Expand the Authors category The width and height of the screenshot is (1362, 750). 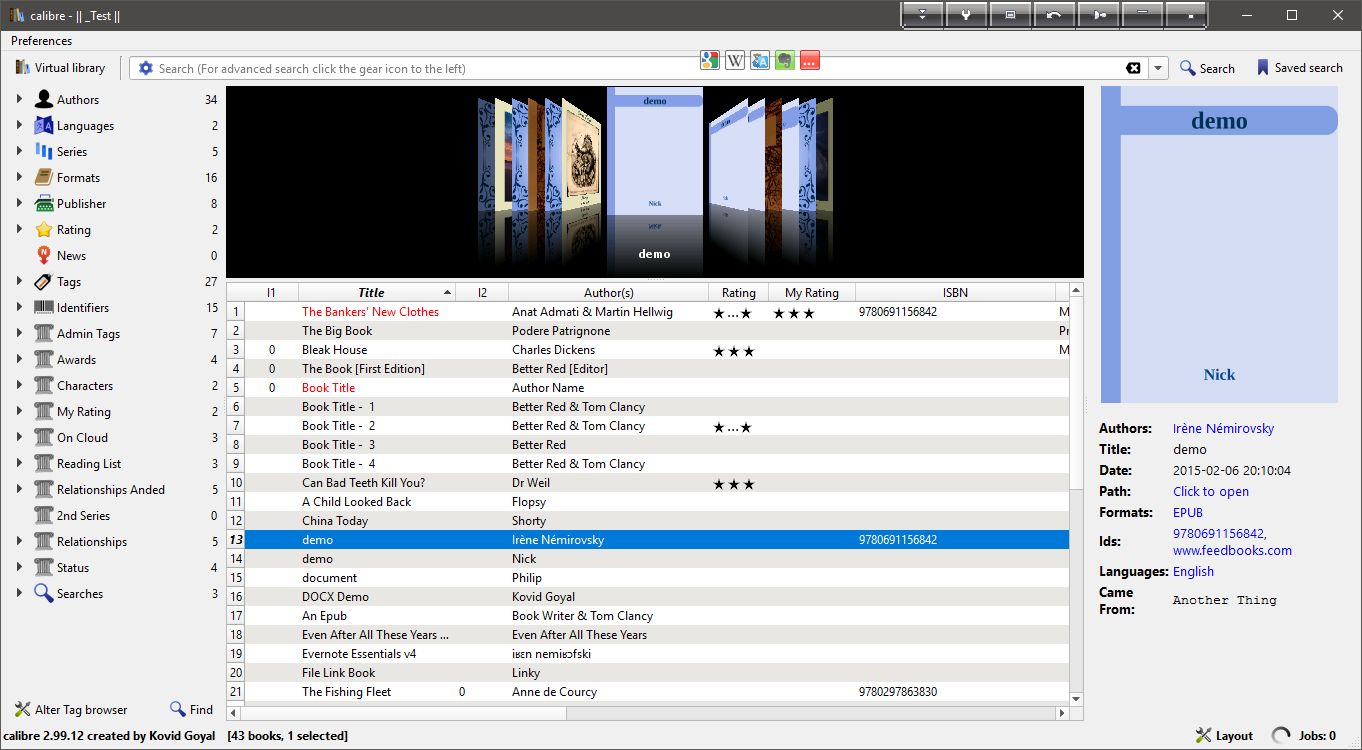19,99
